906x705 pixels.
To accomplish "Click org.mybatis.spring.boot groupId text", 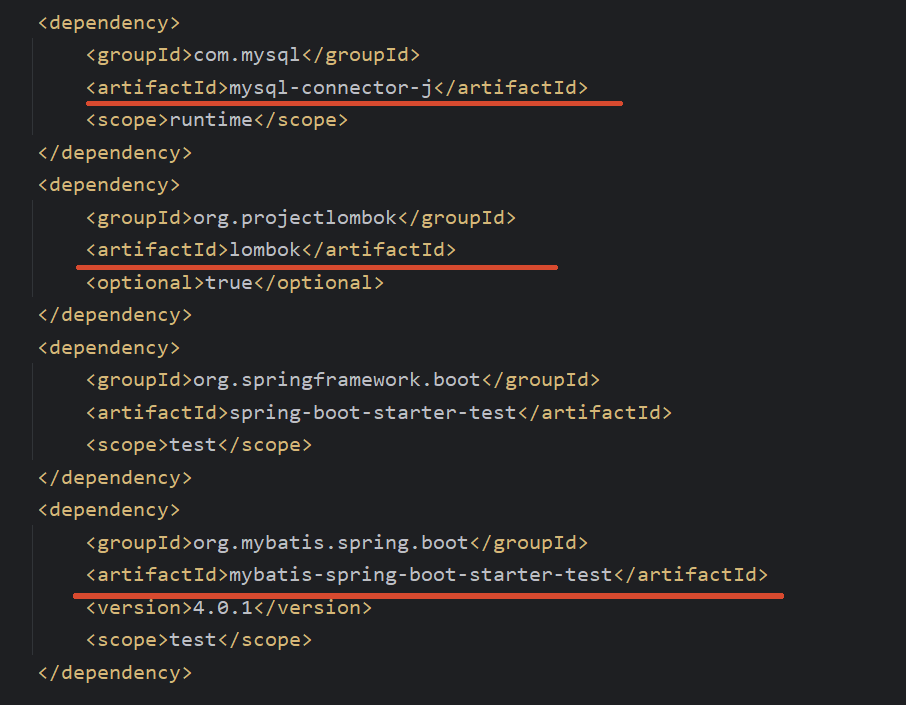I will coord(331,543).
